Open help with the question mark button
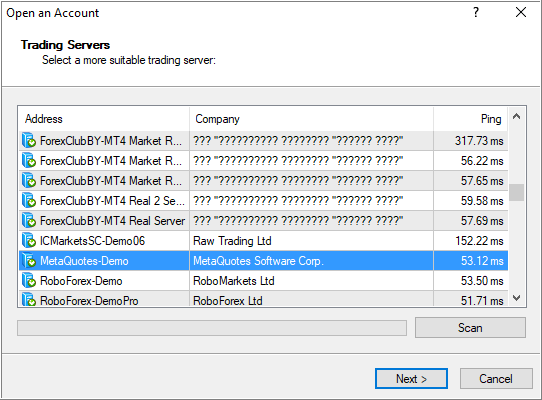 (x=476, y=12)
